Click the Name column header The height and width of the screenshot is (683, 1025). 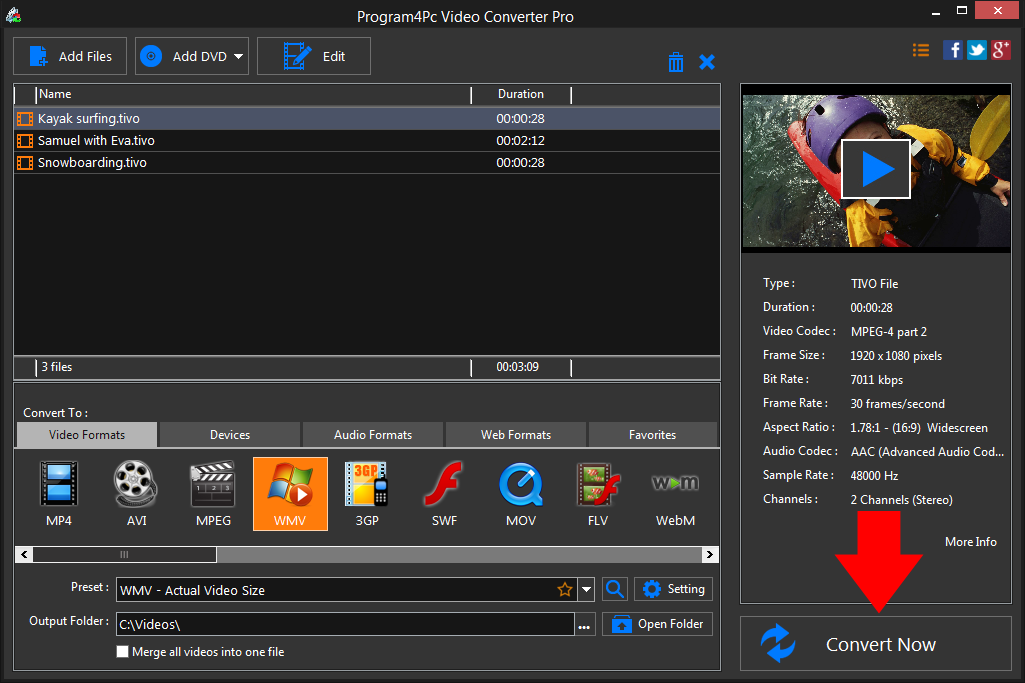point(253,94)
